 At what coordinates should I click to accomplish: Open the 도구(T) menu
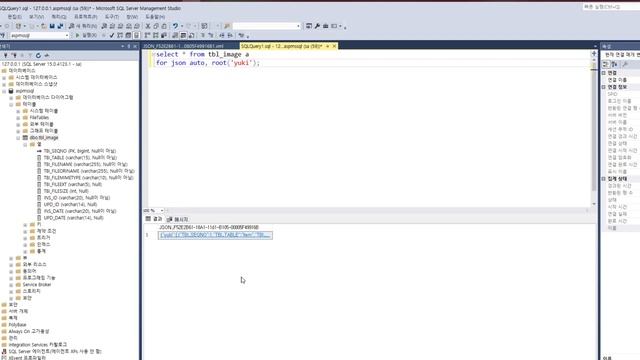[x=112, y=17]
